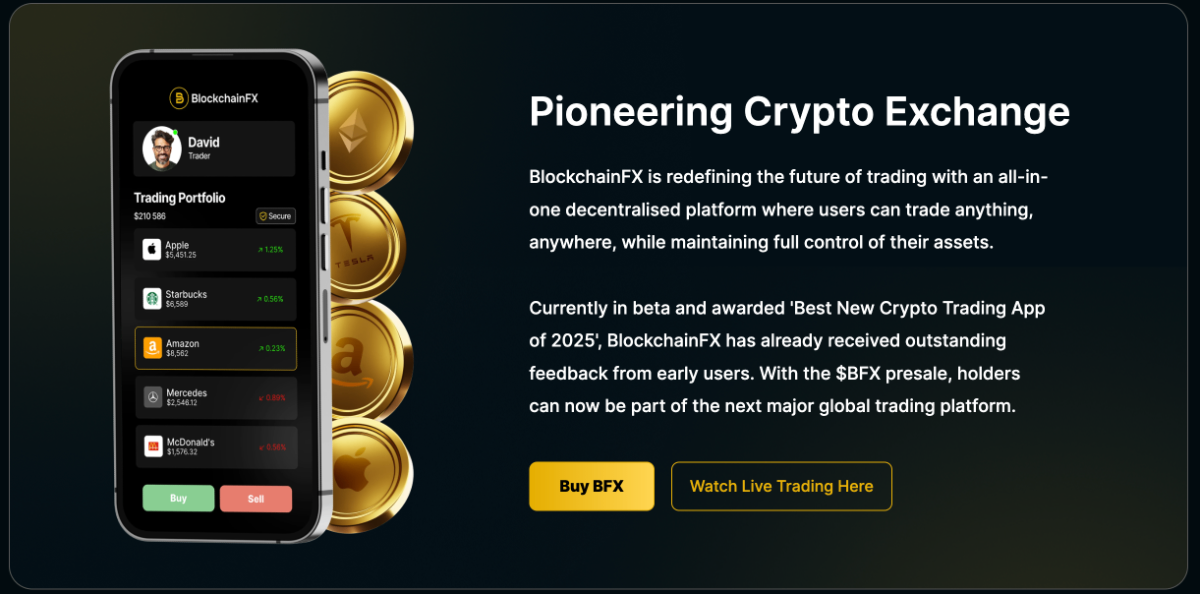
Task: Click the Mercedes logo icon in portfolio
Action: tap(152, 397)
